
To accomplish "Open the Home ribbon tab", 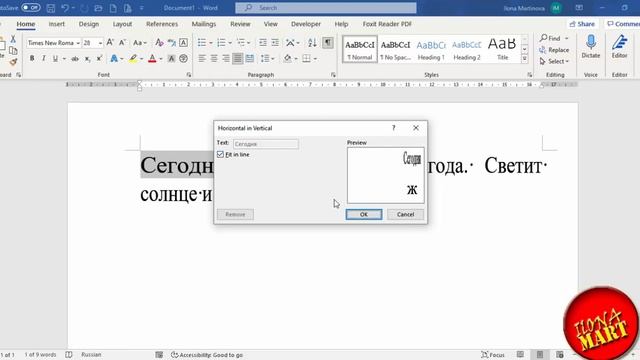I will (26, 24).
